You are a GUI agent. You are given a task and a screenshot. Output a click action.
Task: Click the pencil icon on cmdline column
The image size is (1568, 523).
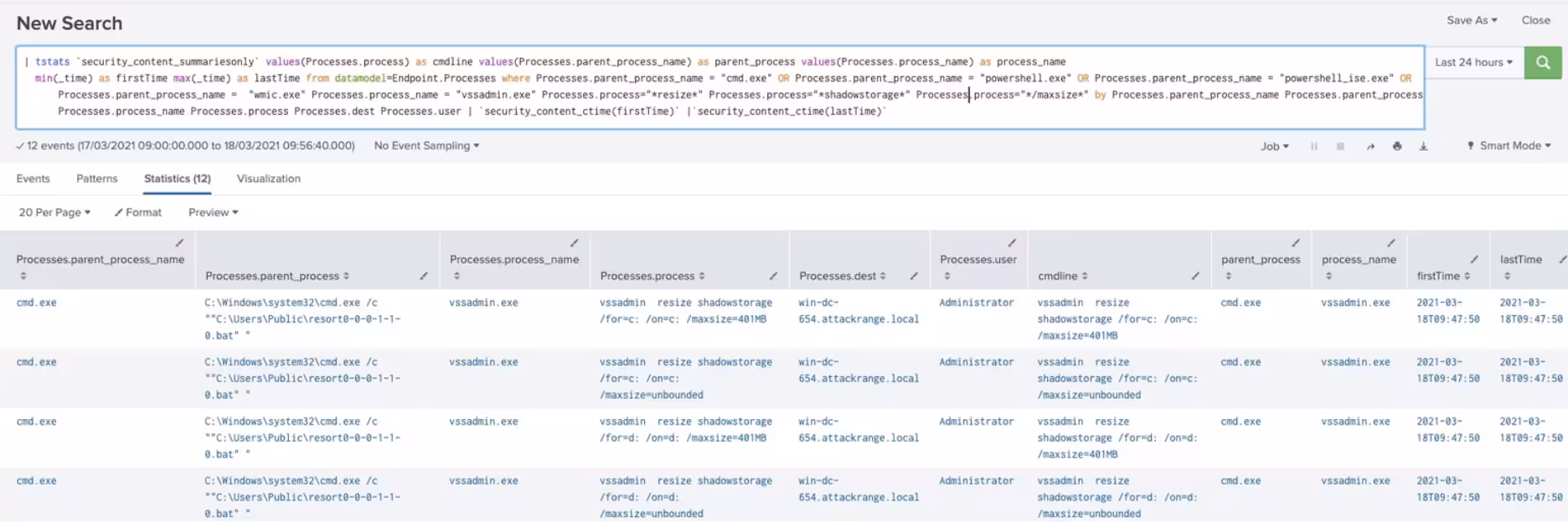(x=1195, y=276)
